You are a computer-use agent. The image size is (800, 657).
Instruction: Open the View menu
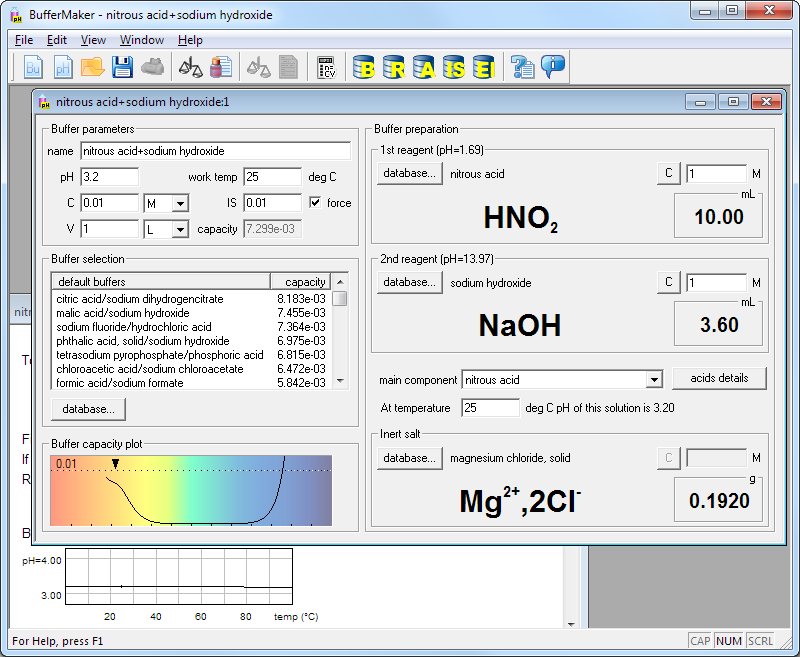click(93, 40)
